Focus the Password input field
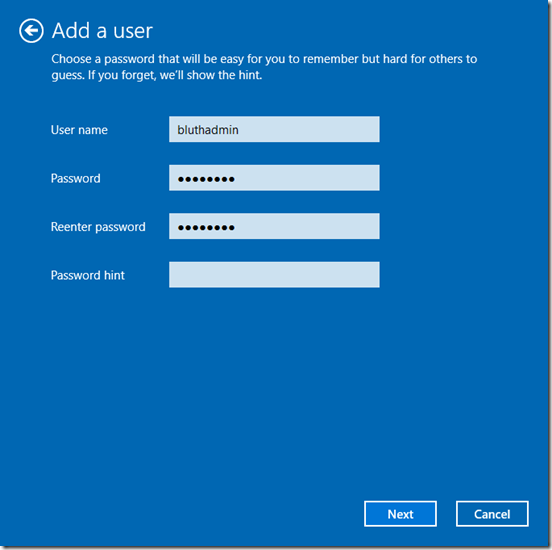This screenshot has height=550, width=552. [274, 178]
